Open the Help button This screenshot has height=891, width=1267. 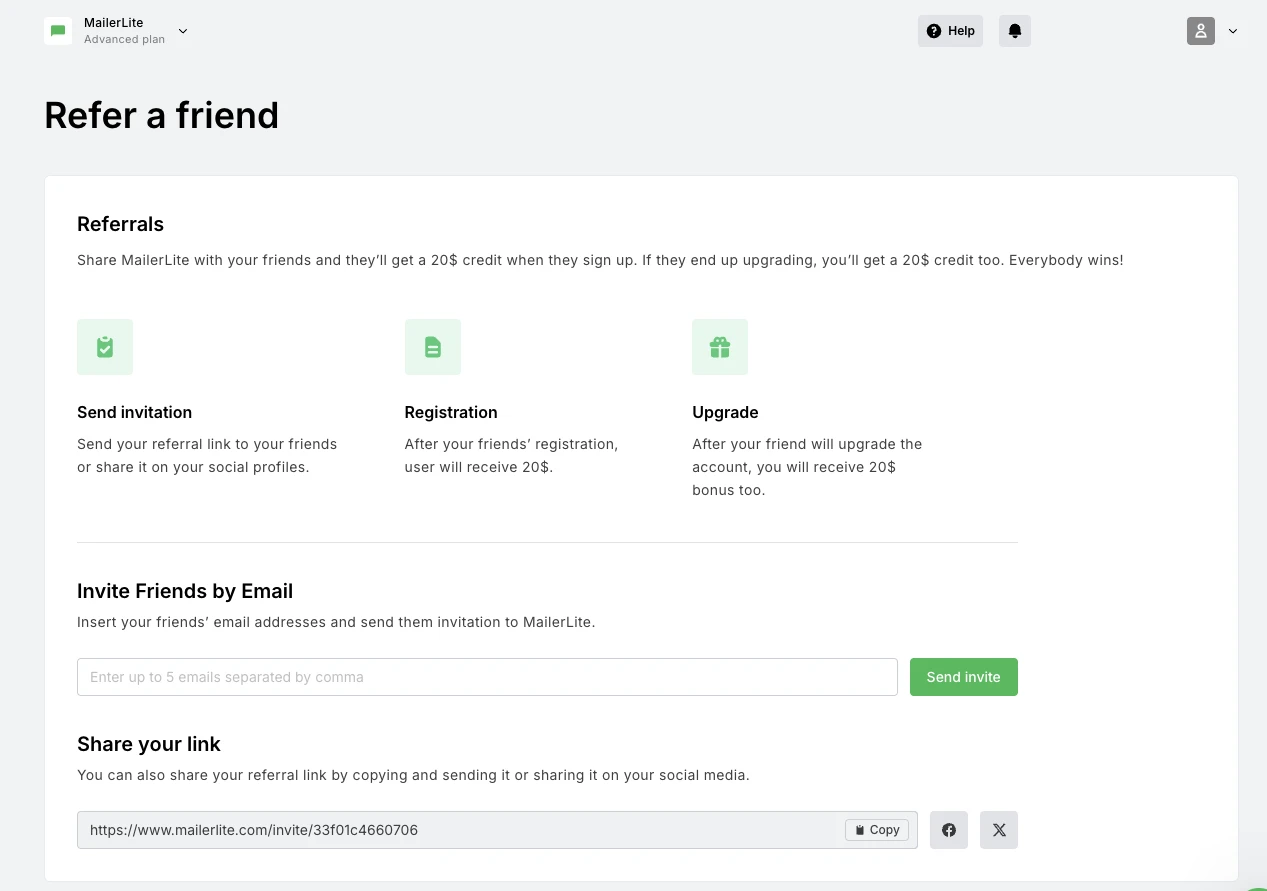point(950,31)
